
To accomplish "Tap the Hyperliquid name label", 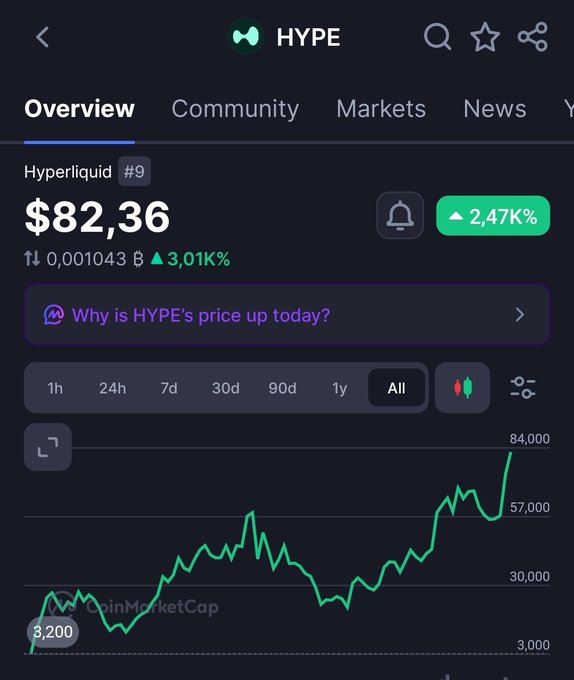I will 68,172.
